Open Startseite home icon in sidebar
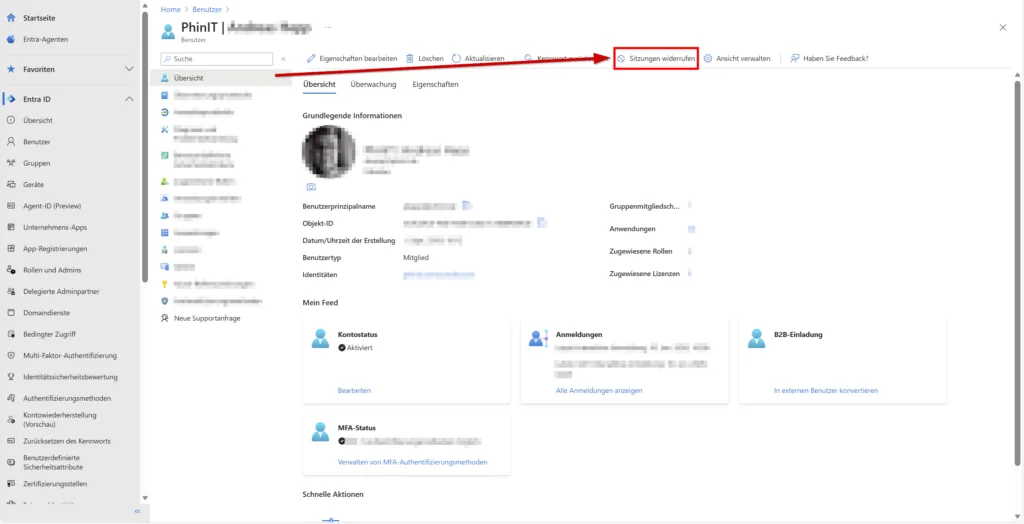This screenshot has height=524, width=1024. coord(11,18)
